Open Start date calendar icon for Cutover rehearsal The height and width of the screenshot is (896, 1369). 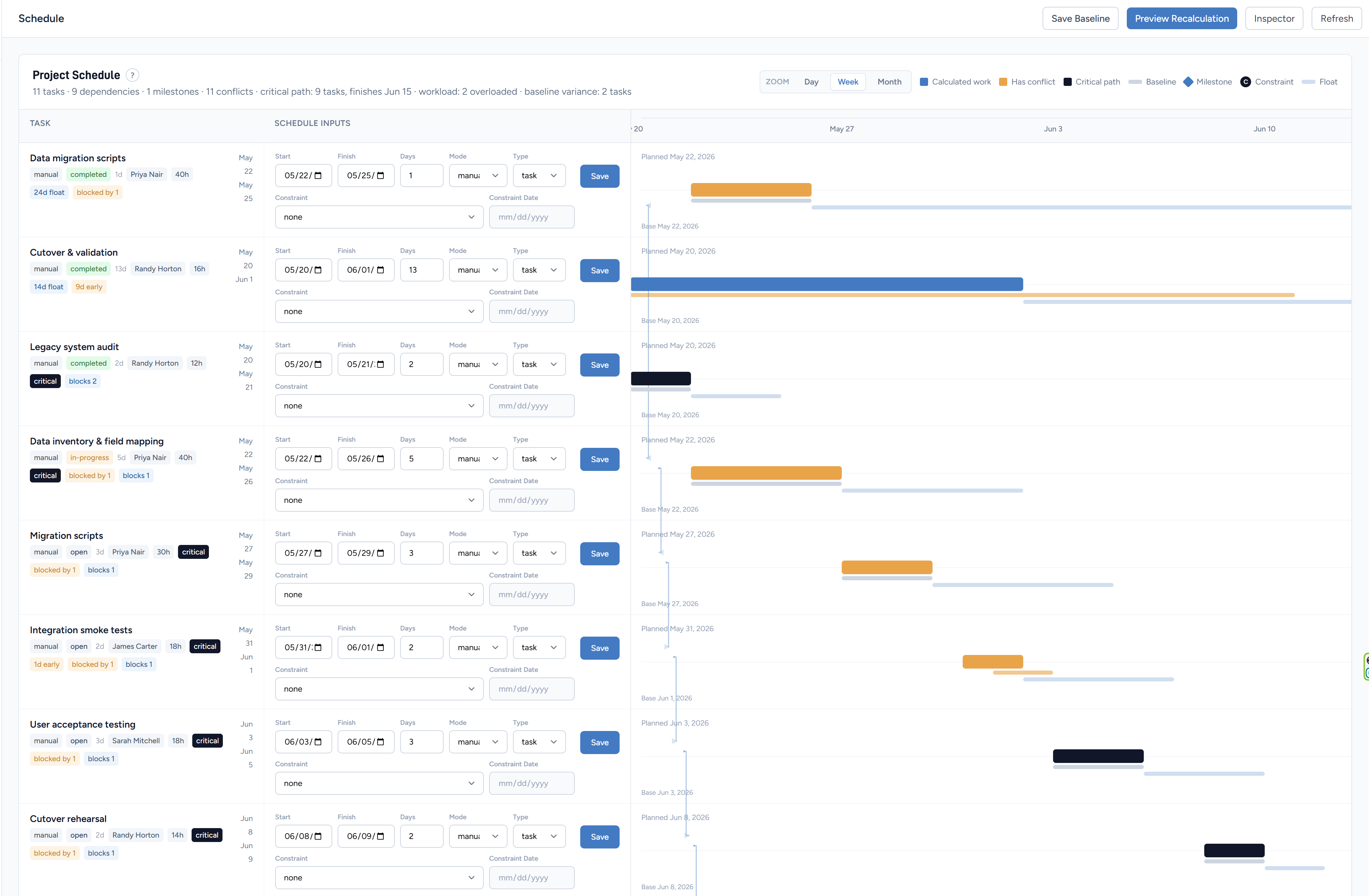pyautogui.click(x=318, y=836)
